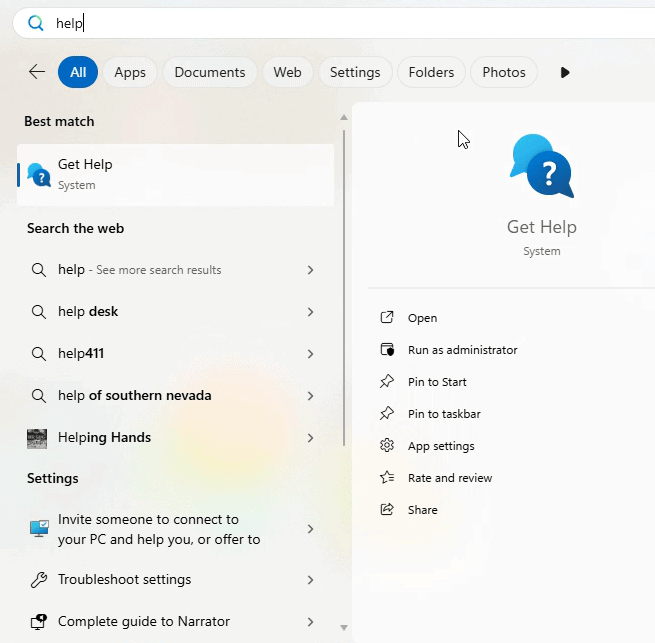Click the Run as administrator shield icon

(x=387, y=349)
